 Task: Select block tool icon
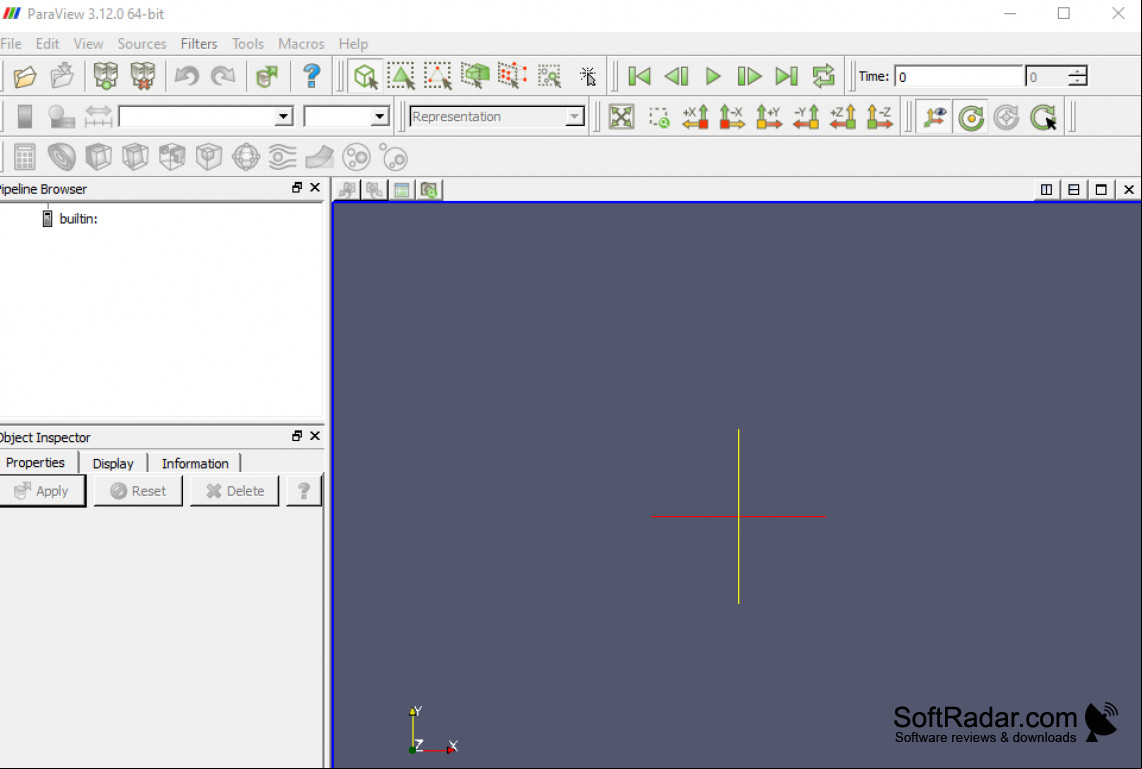tap(549, 76)
